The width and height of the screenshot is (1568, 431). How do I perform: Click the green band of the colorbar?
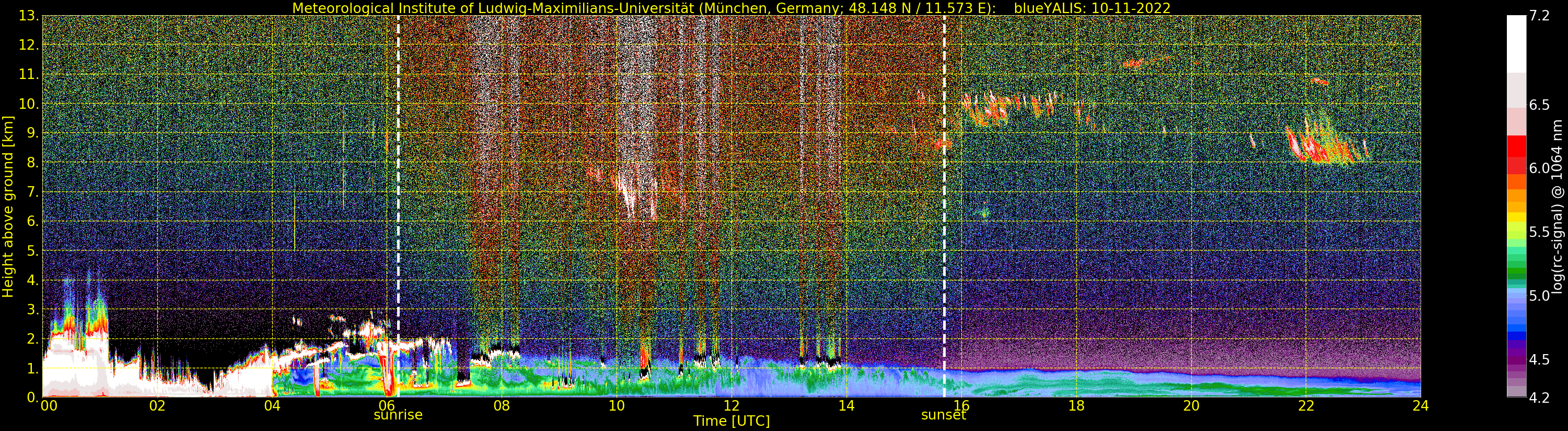[1516, 273]
